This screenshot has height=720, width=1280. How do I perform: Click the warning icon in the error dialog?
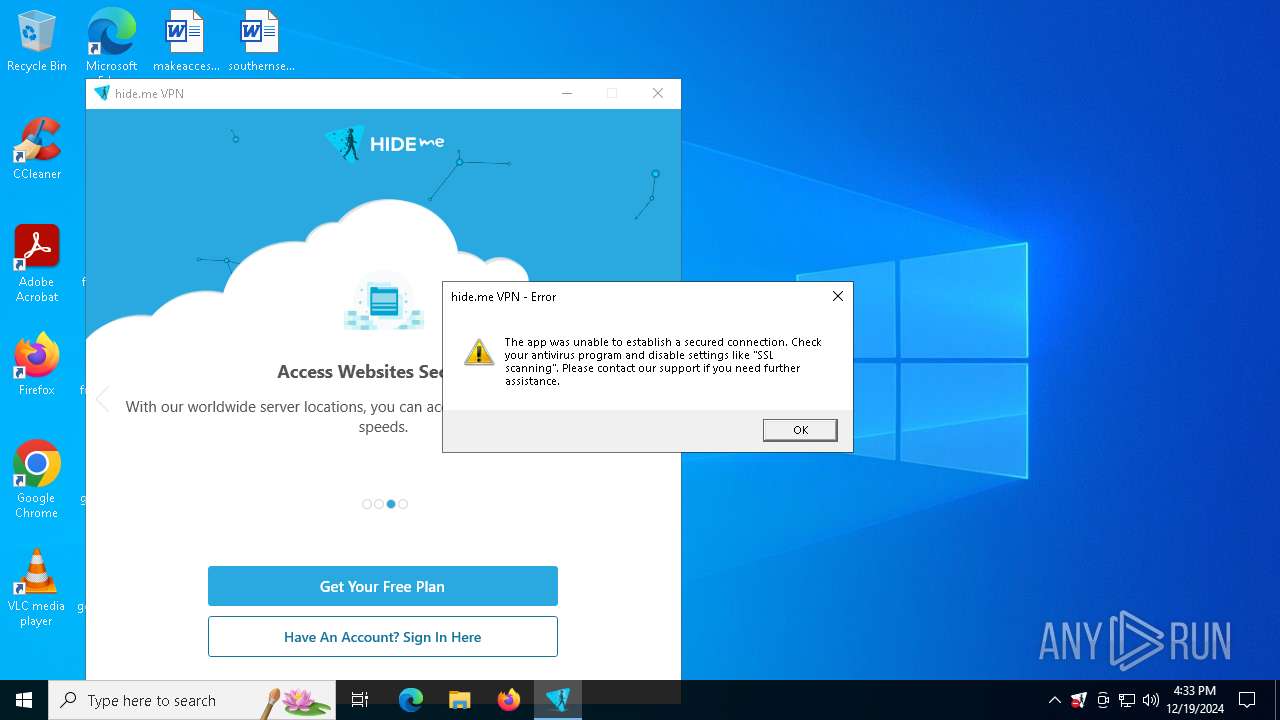coord(479,352)
